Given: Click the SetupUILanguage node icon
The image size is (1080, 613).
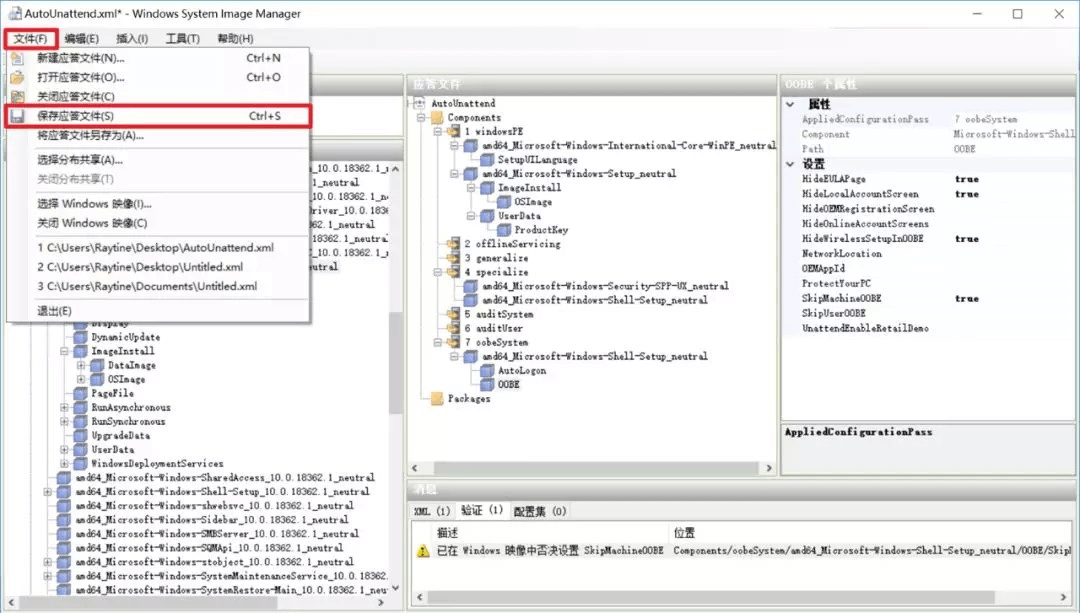Looking at the screenshot, I should pyautogui.click(x=487, y=160).
